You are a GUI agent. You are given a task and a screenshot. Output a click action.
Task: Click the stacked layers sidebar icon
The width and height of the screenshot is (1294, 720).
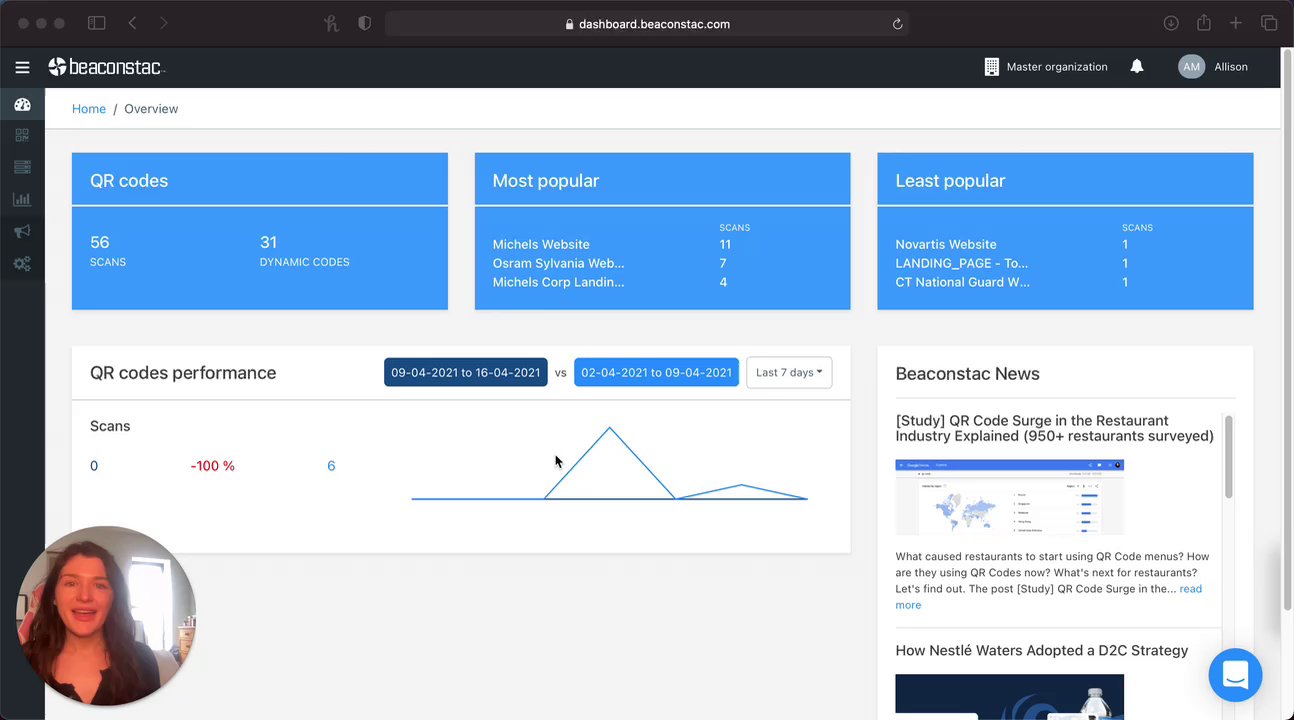tap(22, 167)
